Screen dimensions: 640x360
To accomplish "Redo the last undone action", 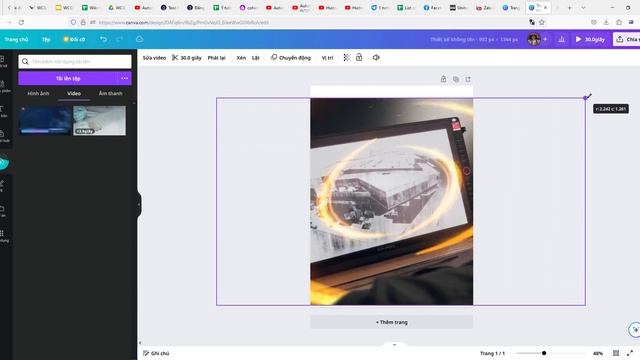I will point(120,39).
